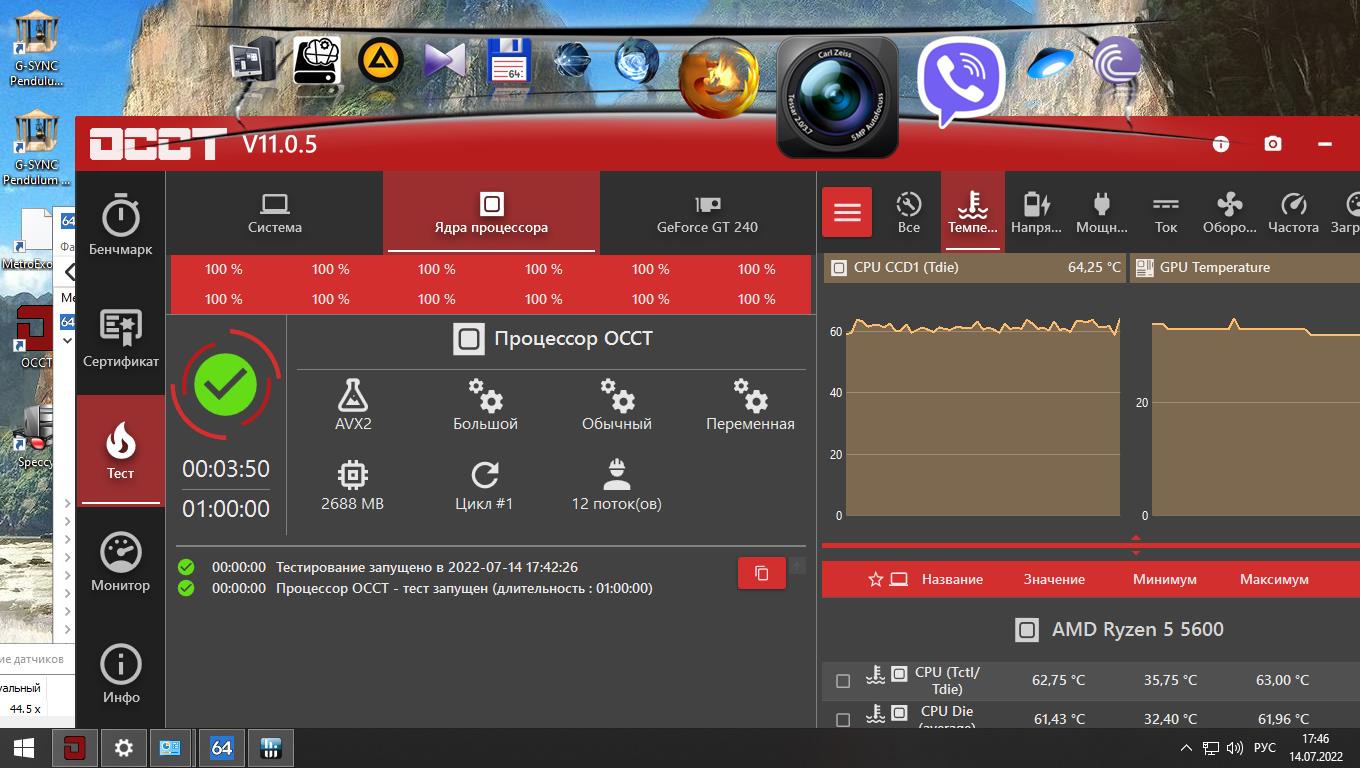Open the Монитор gauge section
This screenshot has width=1360, height=768.
(120, 562)
